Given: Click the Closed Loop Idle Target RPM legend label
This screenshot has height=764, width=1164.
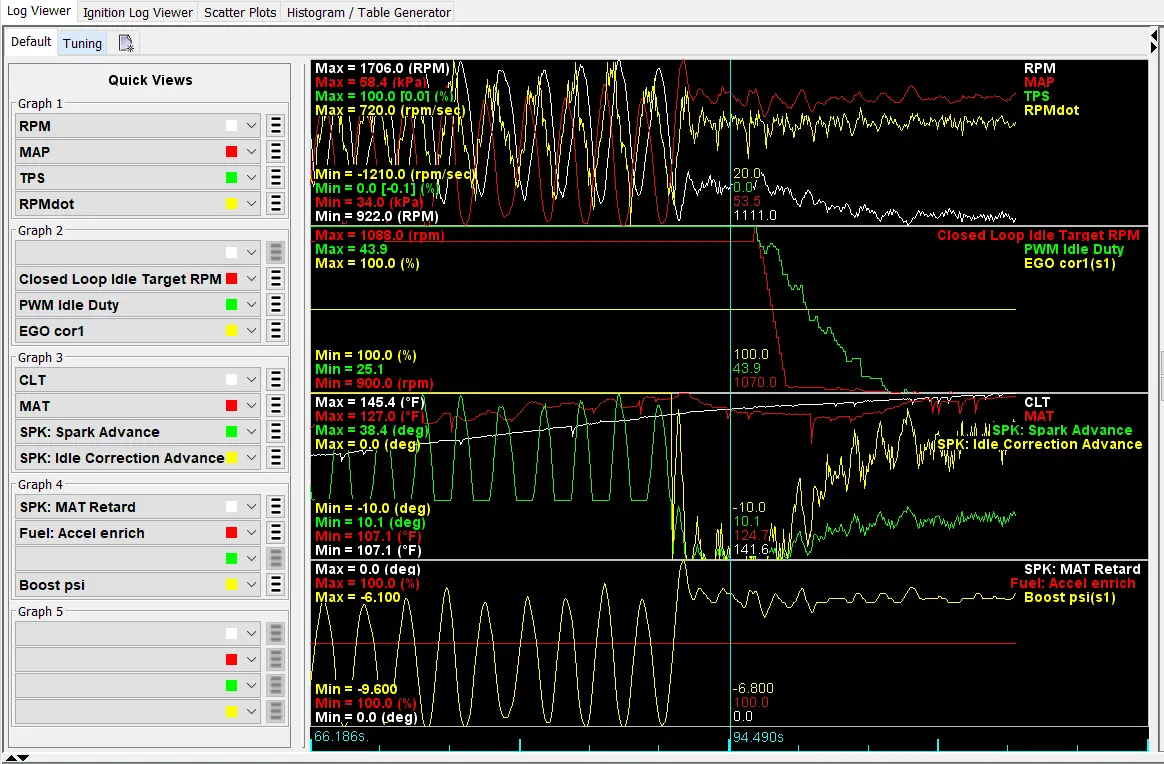Looking at the screenshot, I should coord(1038,235).
